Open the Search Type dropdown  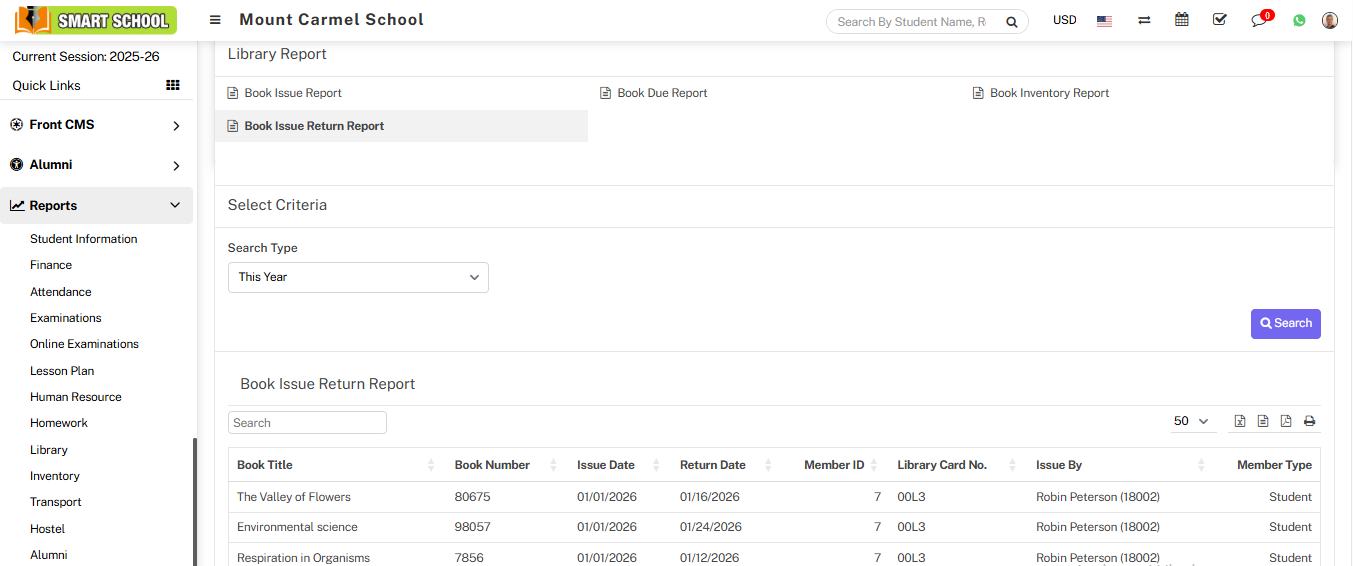[358, 277]
